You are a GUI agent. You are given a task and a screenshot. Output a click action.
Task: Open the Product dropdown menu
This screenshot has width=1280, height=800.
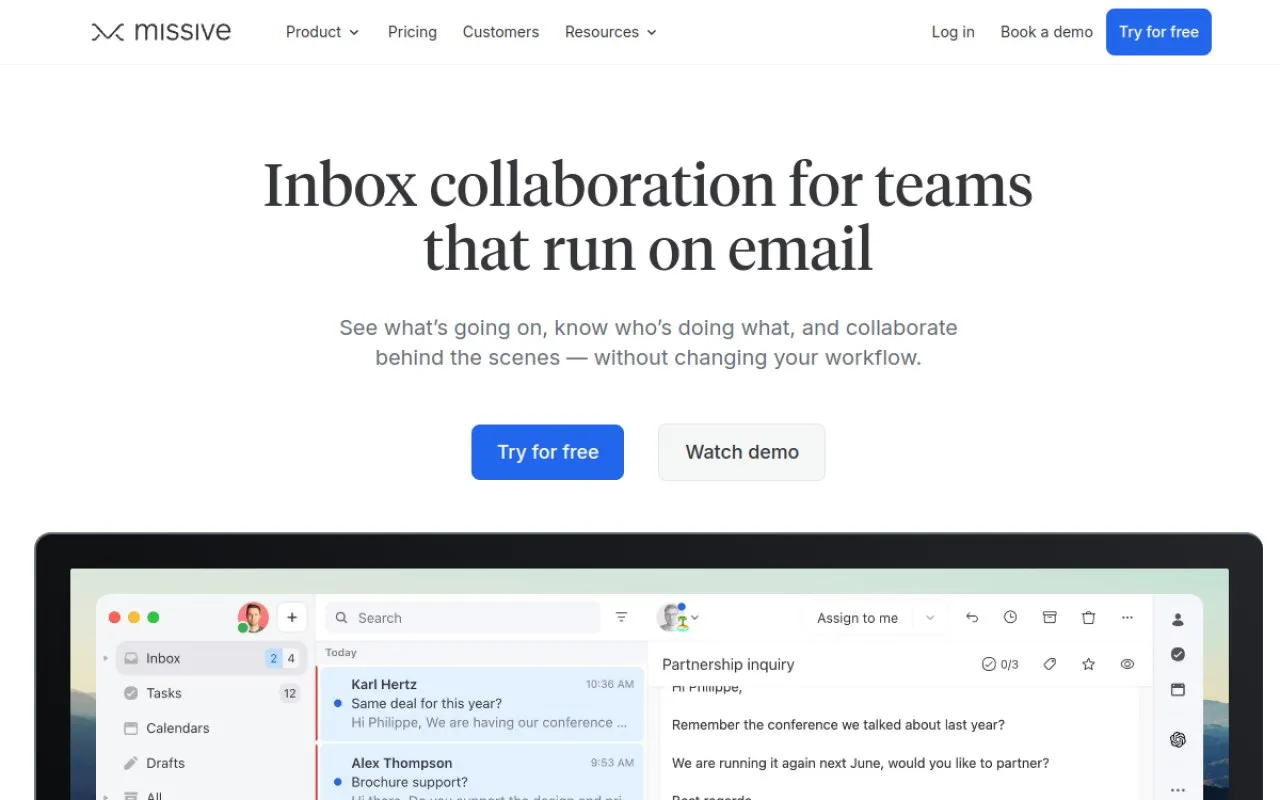pos(322,32)
